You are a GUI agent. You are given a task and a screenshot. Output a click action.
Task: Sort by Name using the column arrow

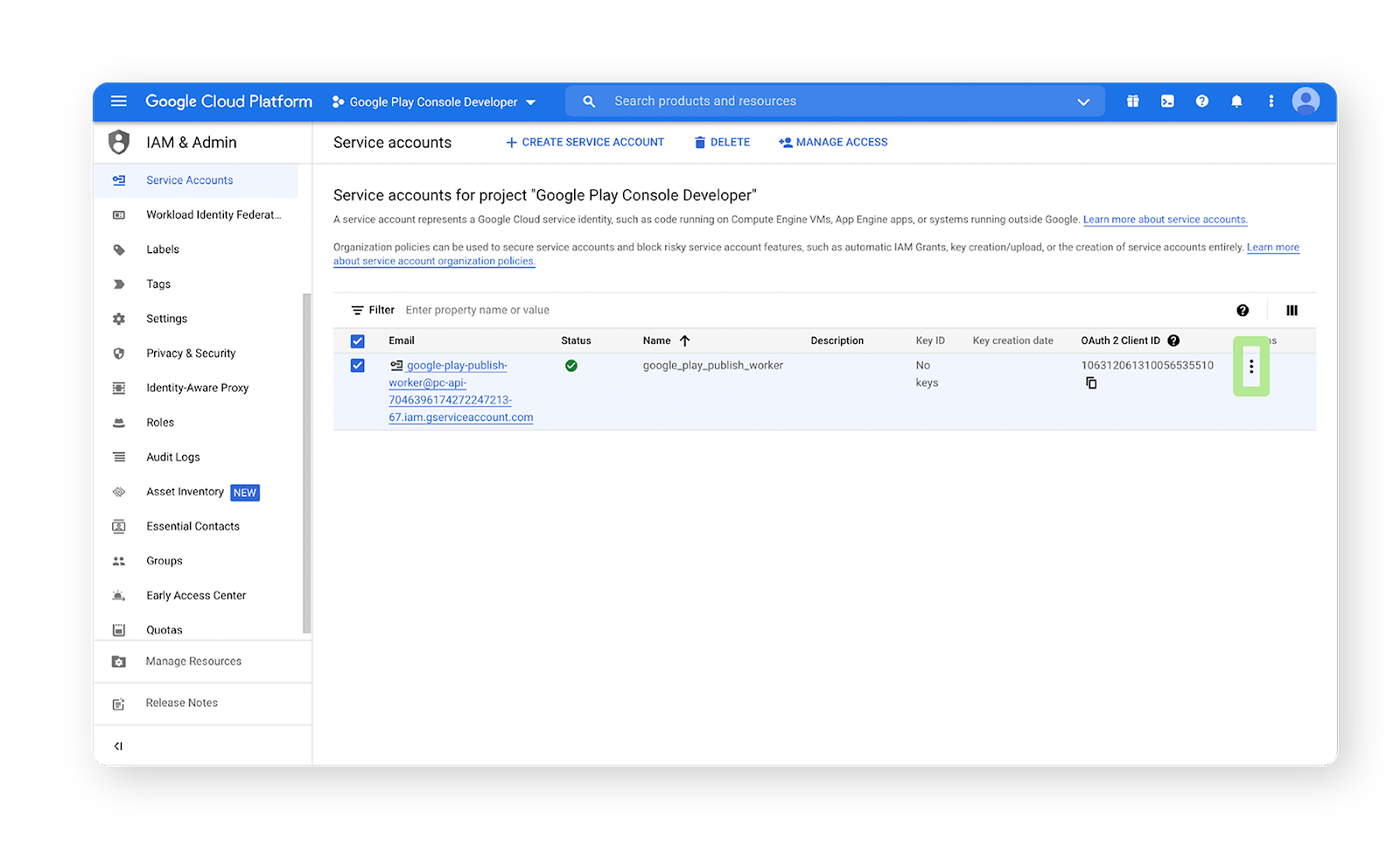point(687,340)
